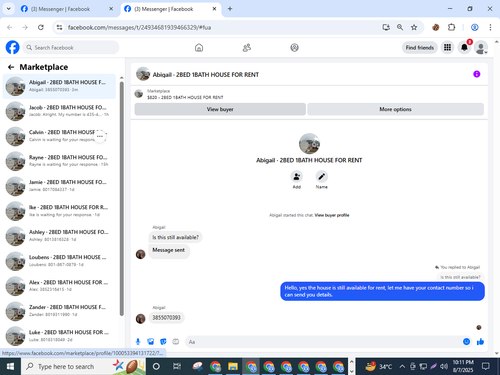Open Chrome's three-dot menu
The image size is (500, 375).
click(490, 27)
